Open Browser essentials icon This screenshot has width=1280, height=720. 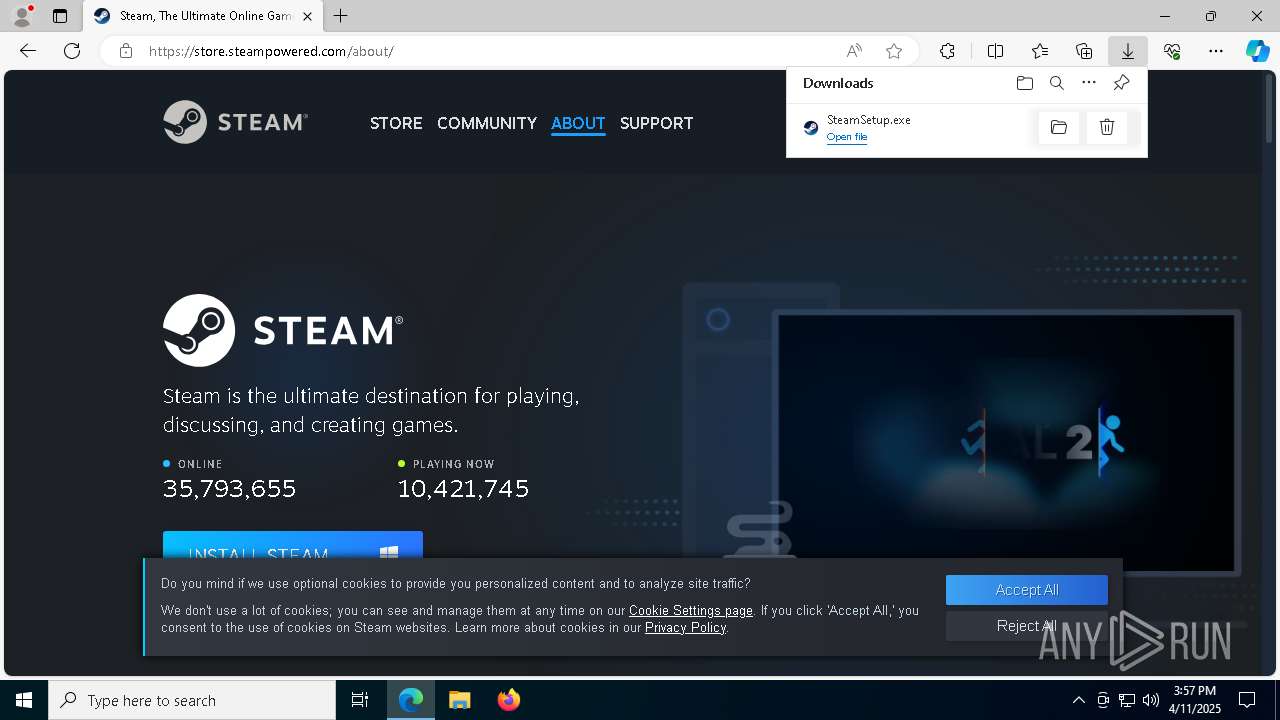tap(1172, 51)
